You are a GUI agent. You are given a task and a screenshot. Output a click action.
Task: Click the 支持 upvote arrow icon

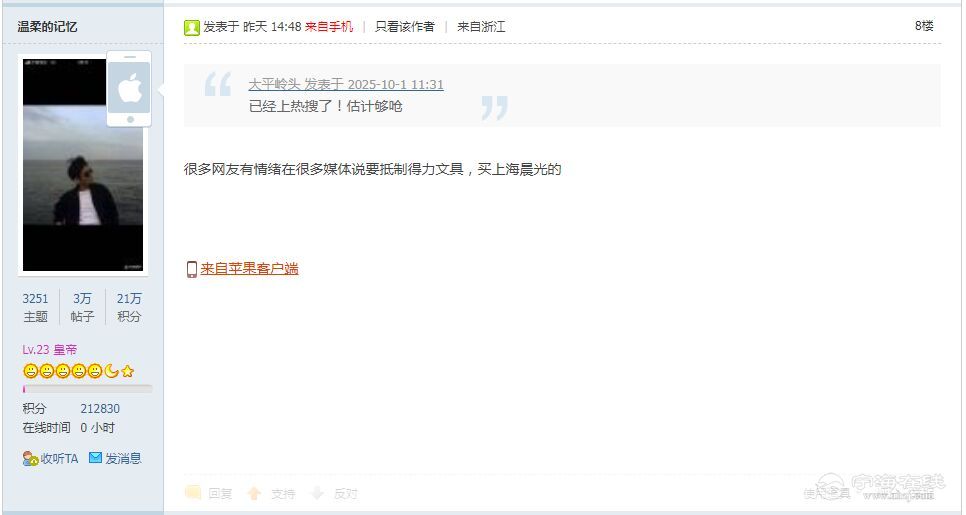(x=254, y=493)
